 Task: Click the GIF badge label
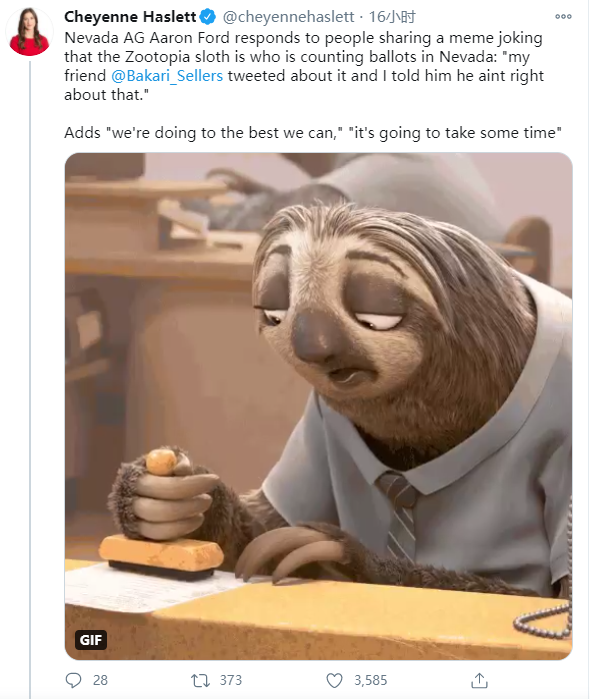[x=91, y=640]
